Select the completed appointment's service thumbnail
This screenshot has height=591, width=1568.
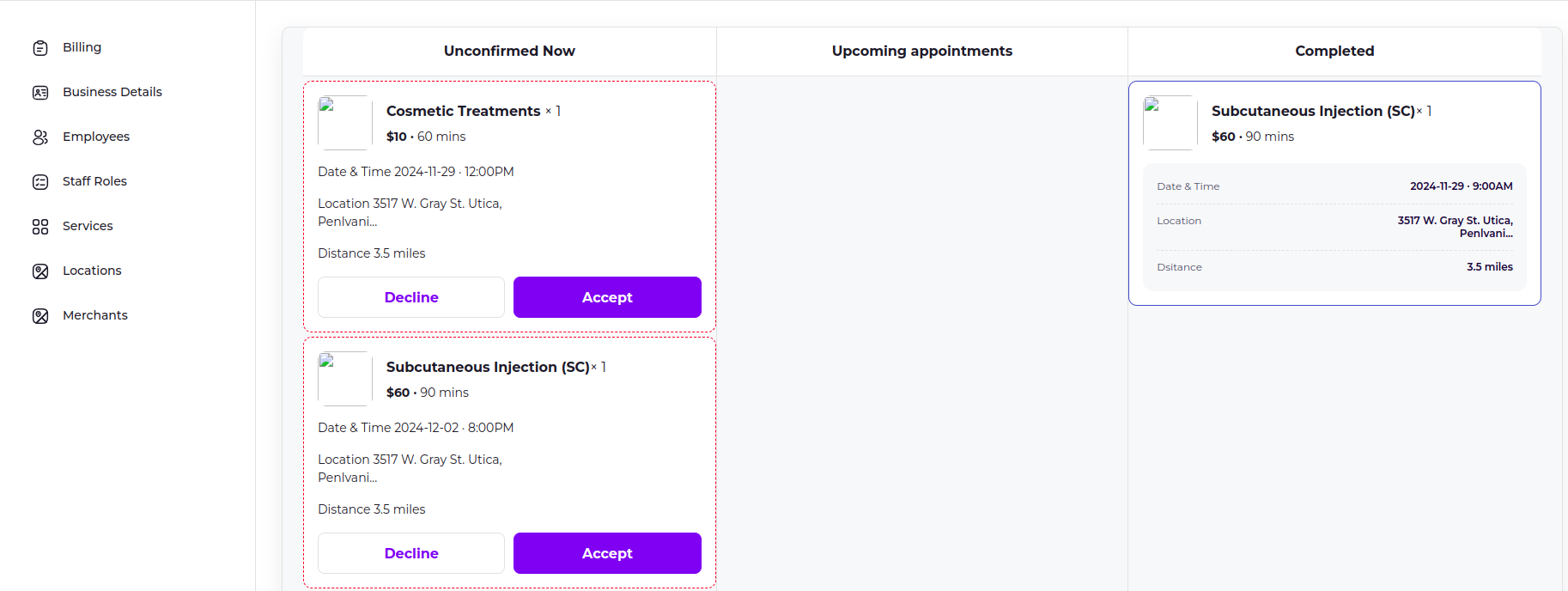pos(1169,122)
